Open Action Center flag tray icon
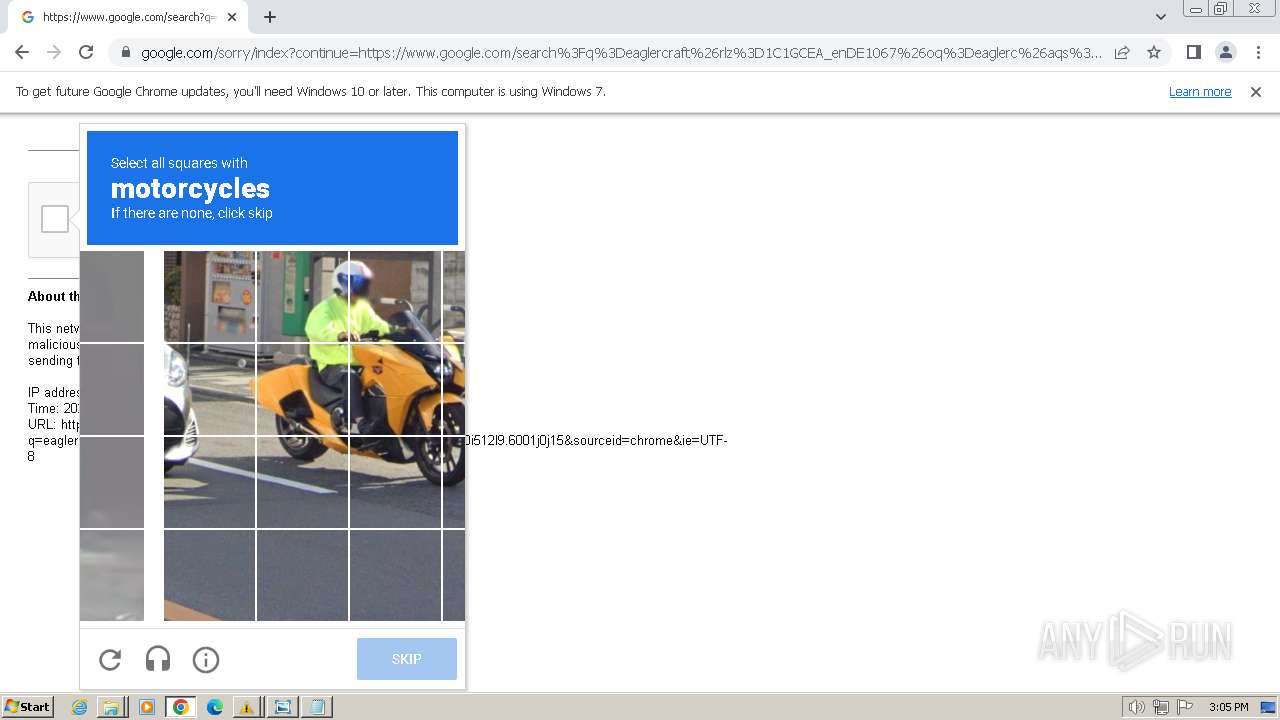 [x=1185, y=707]
